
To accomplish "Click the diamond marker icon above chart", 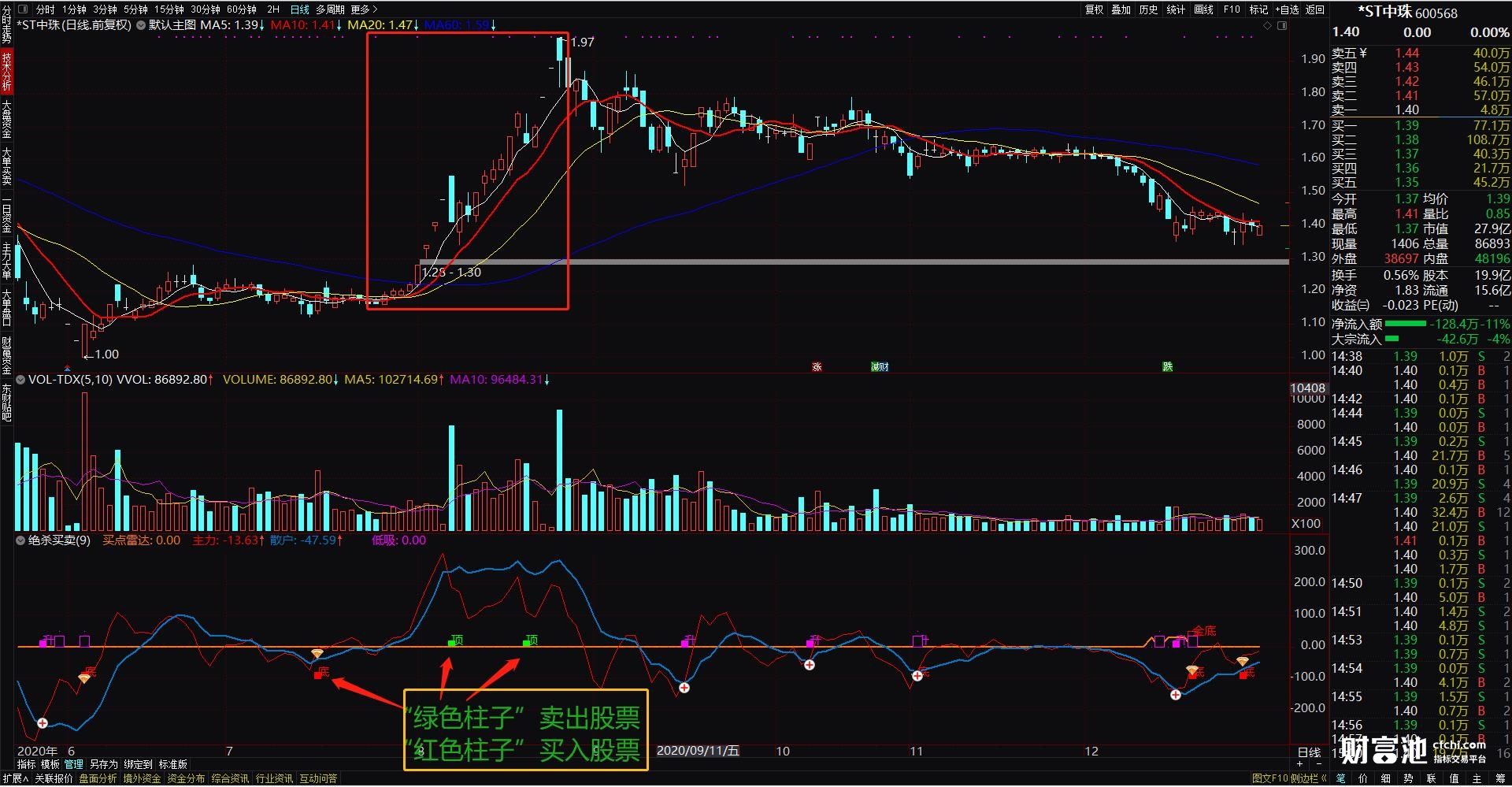I will pos(1267,25).
